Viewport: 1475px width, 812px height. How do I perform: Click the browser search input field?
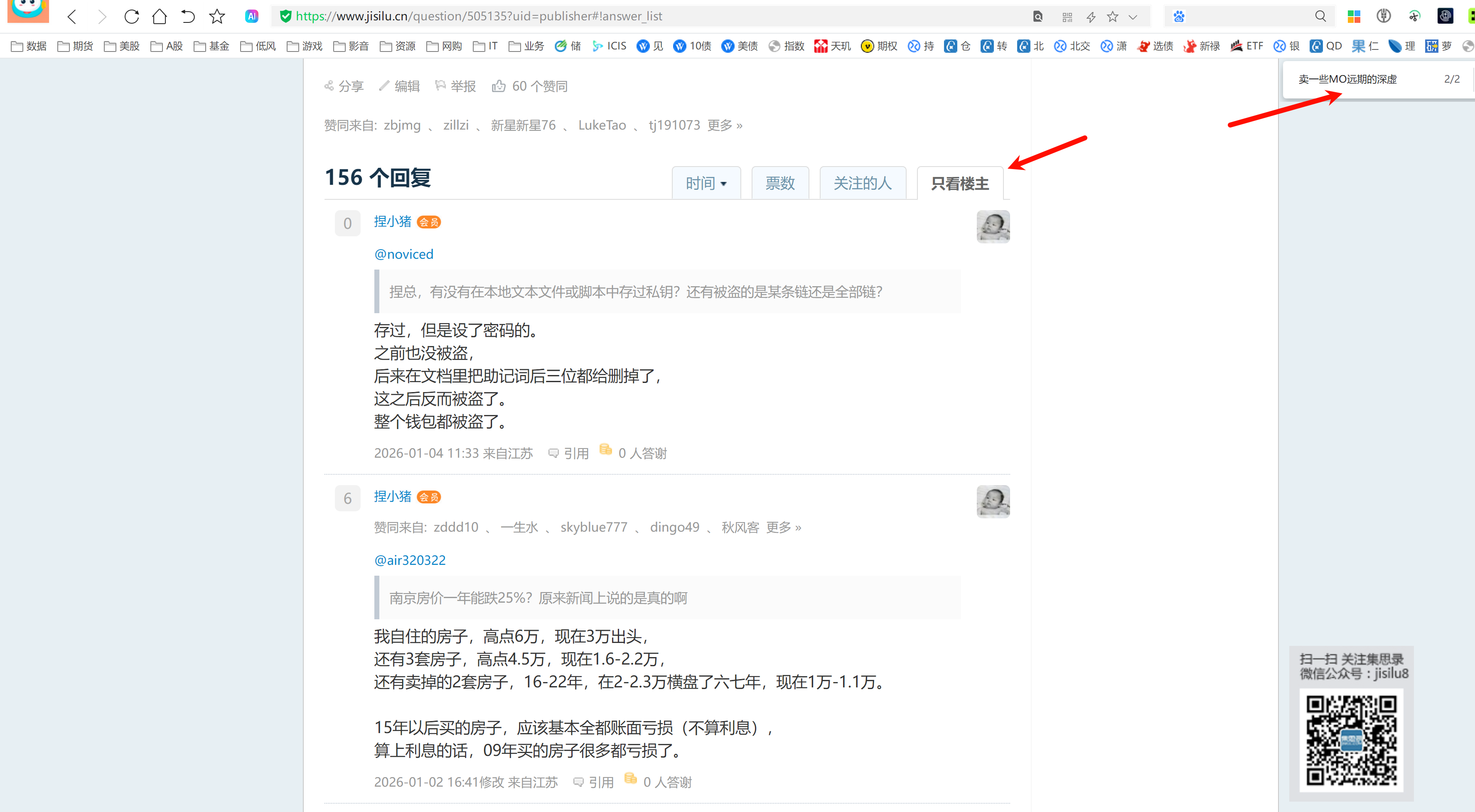point(1248,17)
